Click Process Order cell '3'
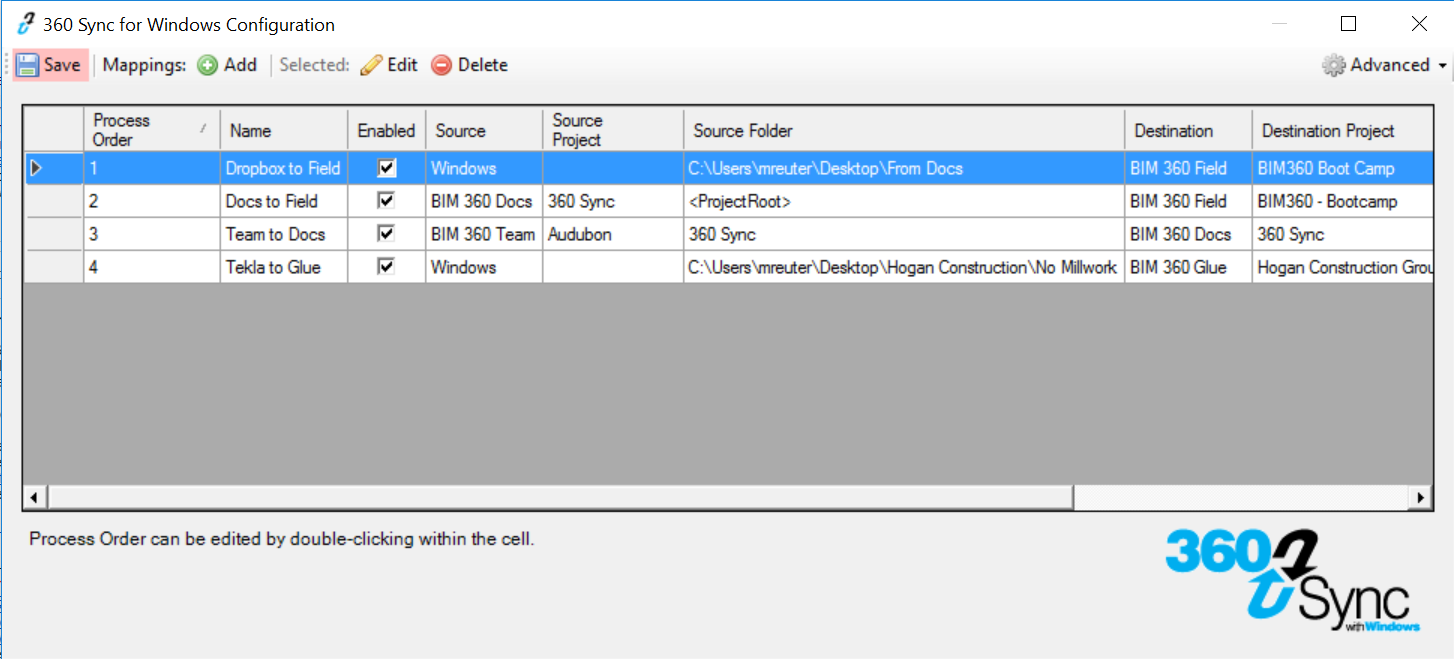Screen dimensions: 1454x659 152,234
